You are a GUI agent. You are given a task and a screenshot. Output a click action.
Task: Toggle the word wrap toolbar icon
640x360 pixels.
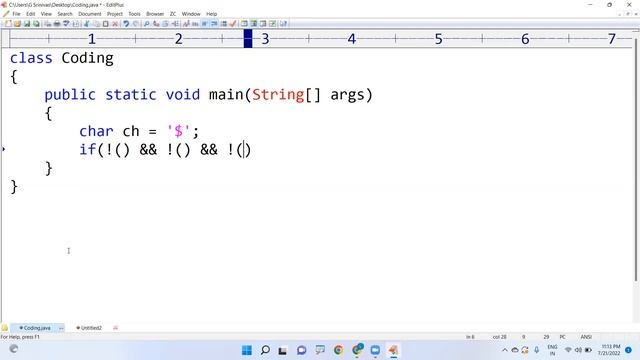click(204, 24)
